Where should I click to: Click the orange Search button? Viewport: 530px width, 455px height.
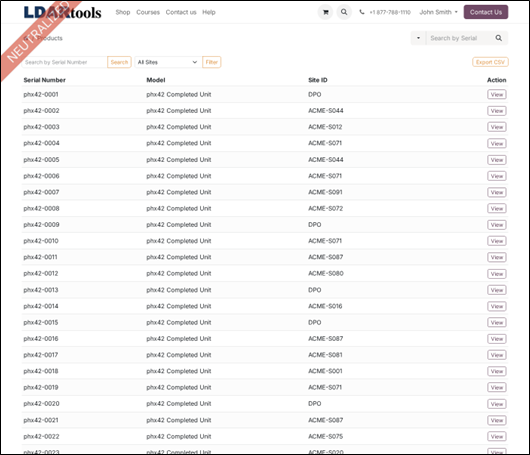119,62
